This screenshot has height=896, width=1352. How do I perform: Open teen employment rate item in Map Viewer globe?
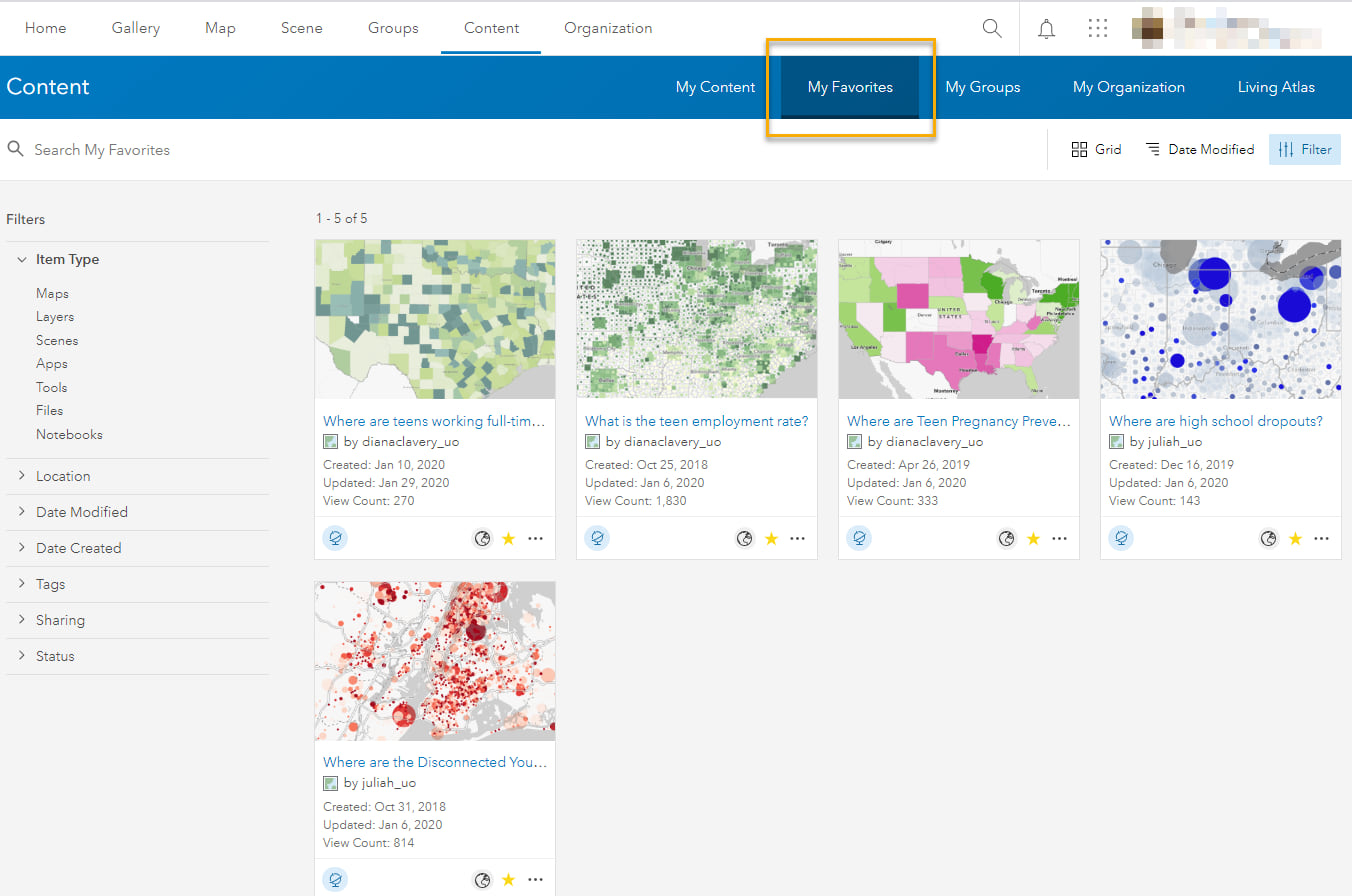pos(745,538)
